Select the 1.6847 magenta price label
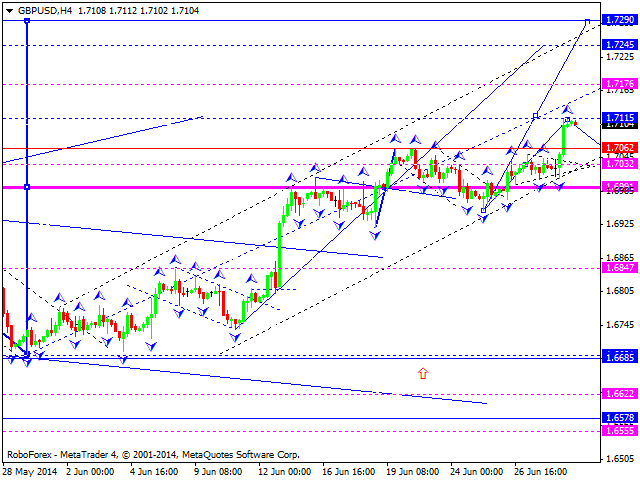 pos(620,268)
